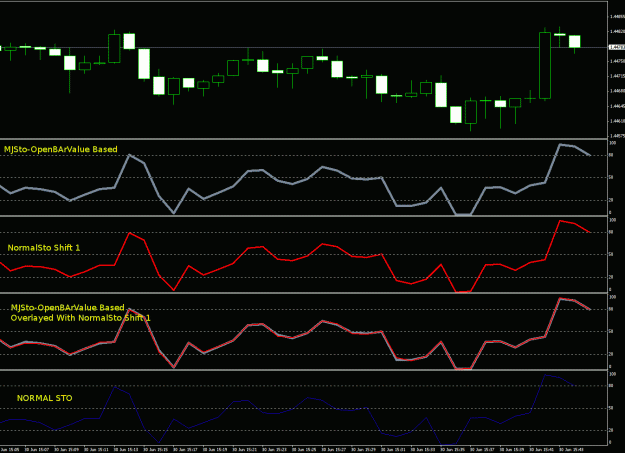Click the '30 Jun 15:11' time axis label
Viewport: 625px width, 453px height.
[x=96, y=449]
